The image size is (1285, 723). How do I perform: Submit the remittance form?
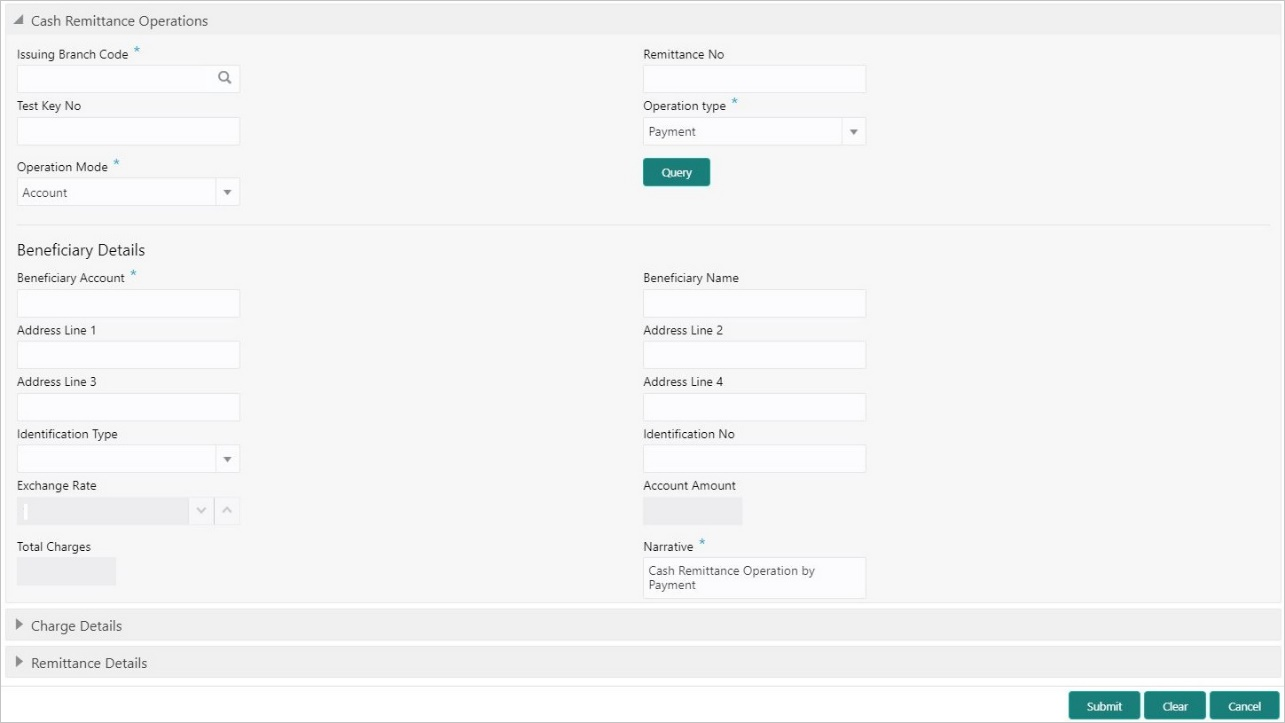(x=1104, y=706)
